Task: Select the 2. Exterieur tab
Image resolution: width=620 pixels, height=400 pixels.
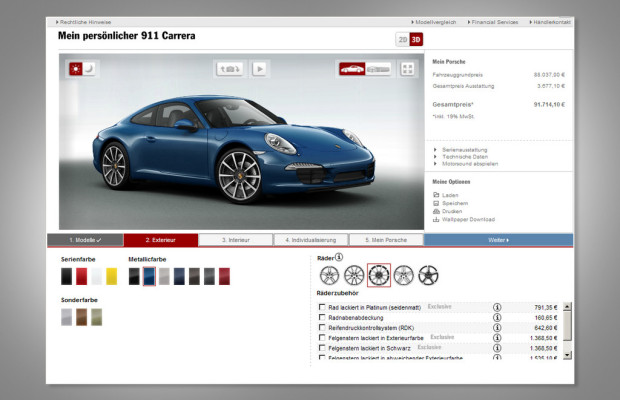Action: coord(161,240)
